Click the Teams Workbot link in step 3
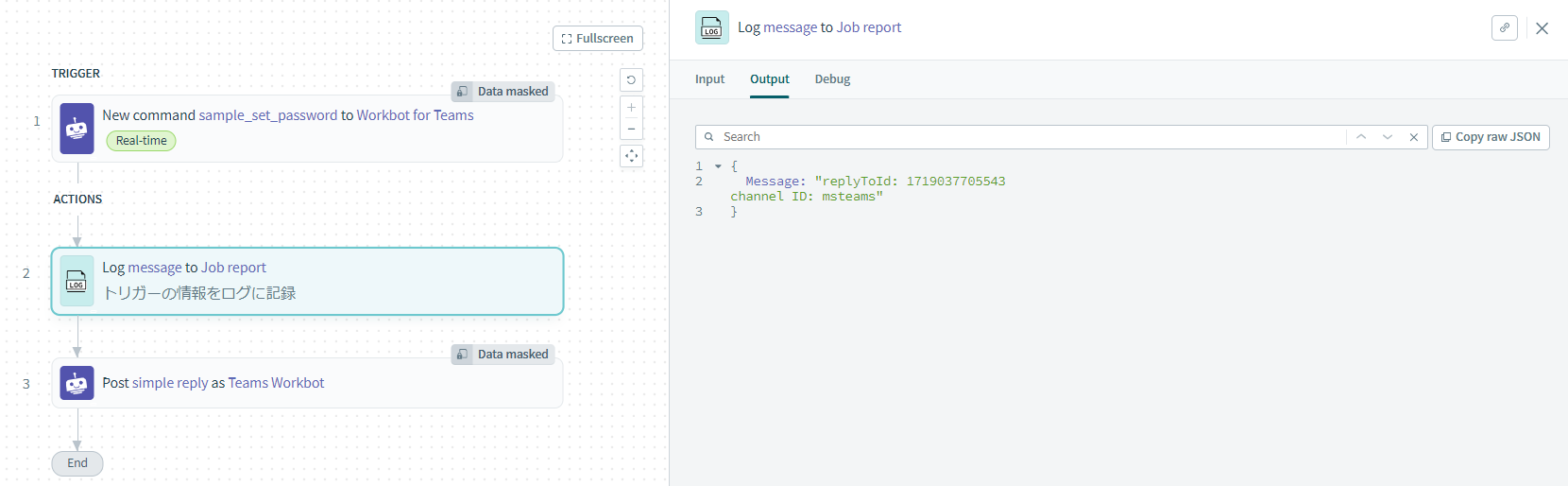The height and width of the screenshot is (486, 1568). coord(276,383)
